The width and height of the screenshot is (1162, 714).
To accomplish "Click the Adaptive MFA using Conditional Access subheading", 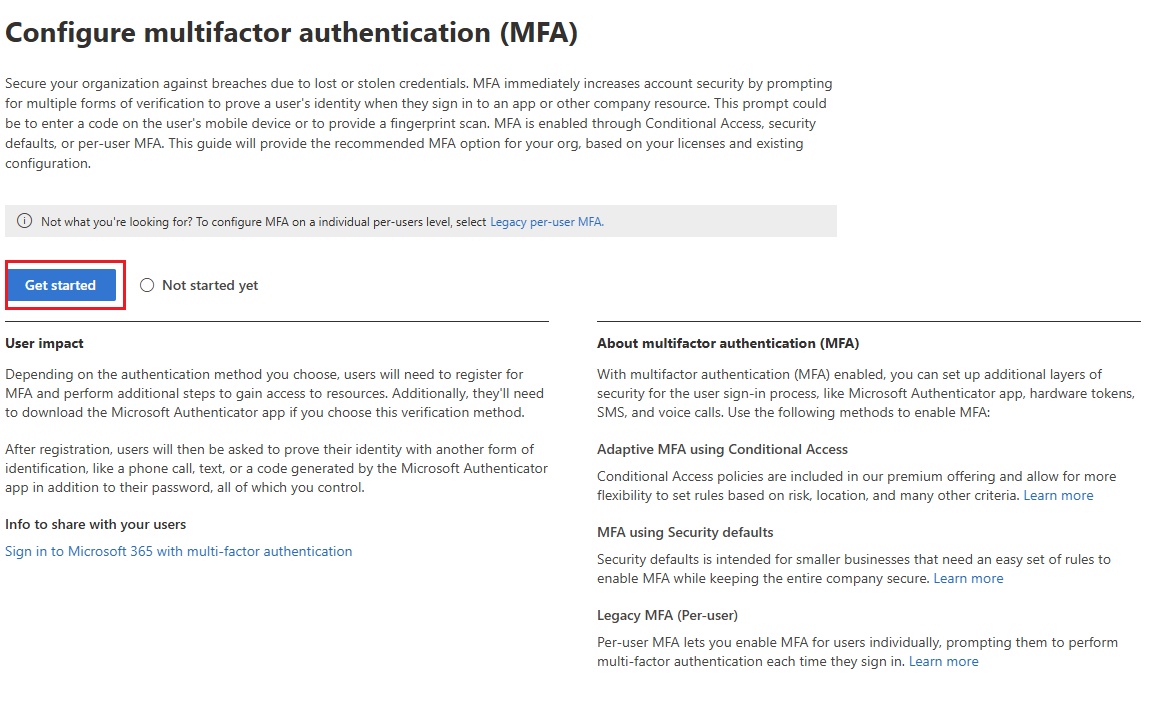I will (722, 450).
